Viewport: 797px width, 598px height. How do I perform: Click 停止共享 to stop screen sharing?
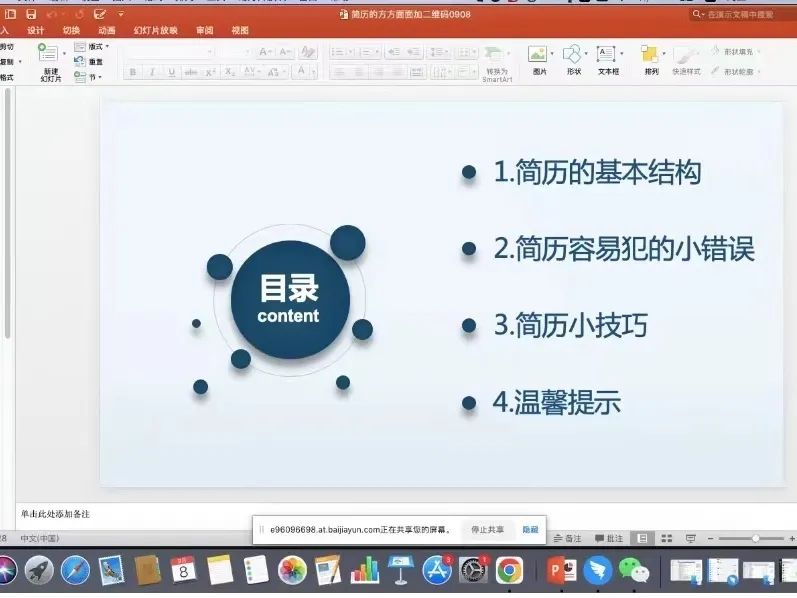tap(488, 529)
